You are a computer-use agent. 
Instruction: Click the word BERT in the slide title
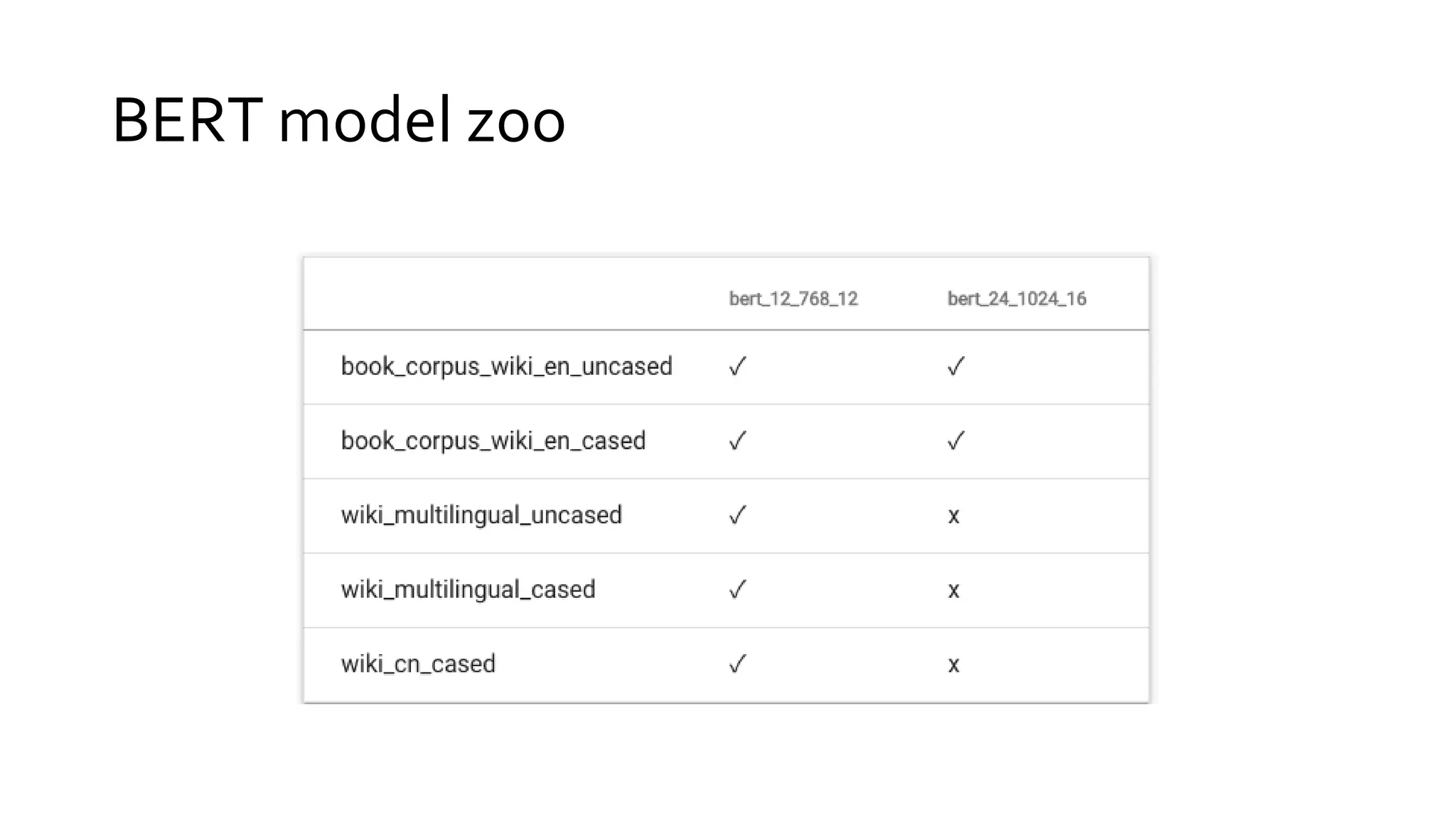(x=187, y=120)
